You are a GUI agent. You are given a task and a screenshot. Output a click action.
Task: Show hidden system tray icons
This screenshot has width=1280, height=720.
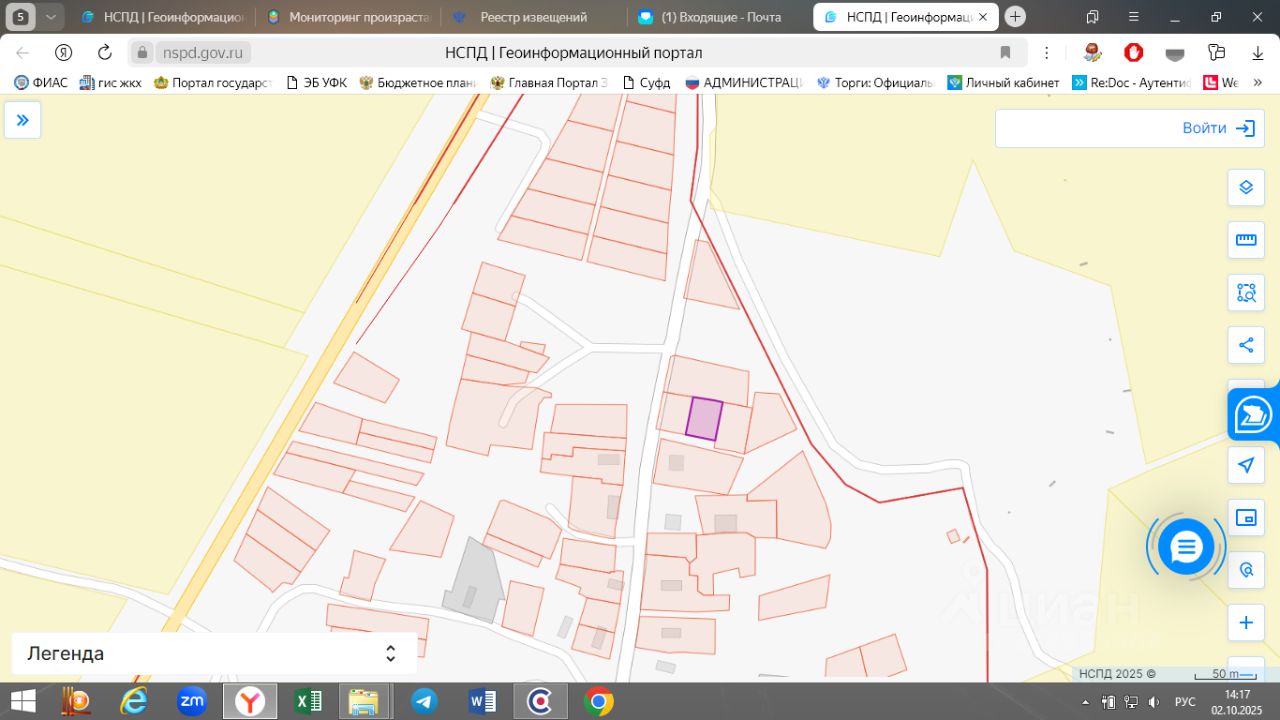tap(1085, 701)
